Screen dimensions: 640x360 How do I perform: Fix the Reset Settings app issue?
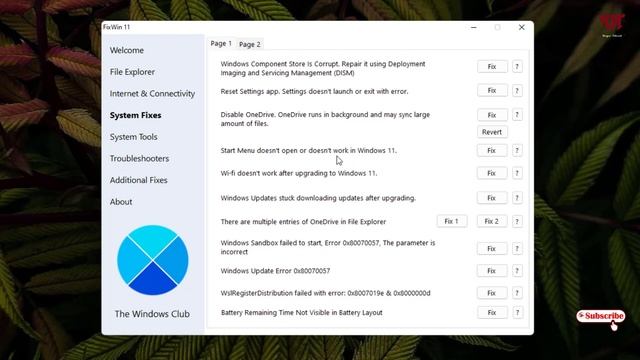click(492, 91)
